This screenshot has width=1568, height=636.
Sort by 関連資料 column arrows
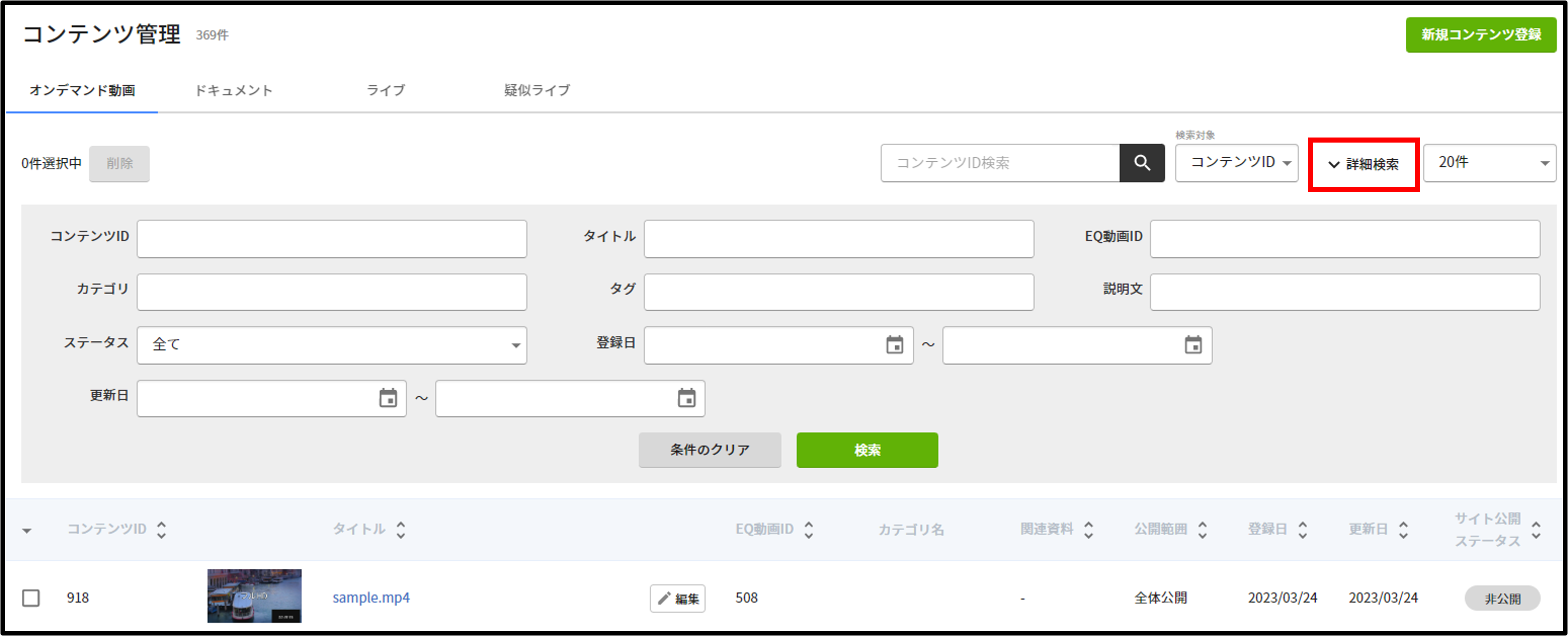coord(1088,529)
